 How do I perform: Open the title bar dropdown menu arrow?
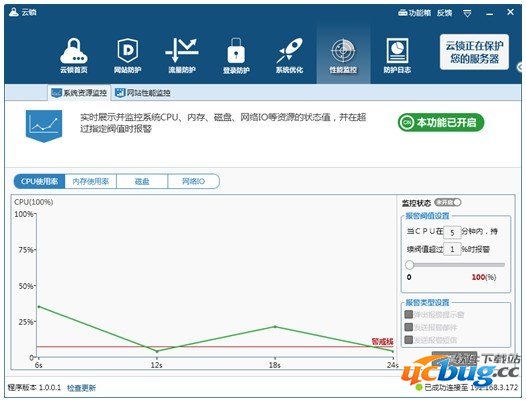(467, 13)
